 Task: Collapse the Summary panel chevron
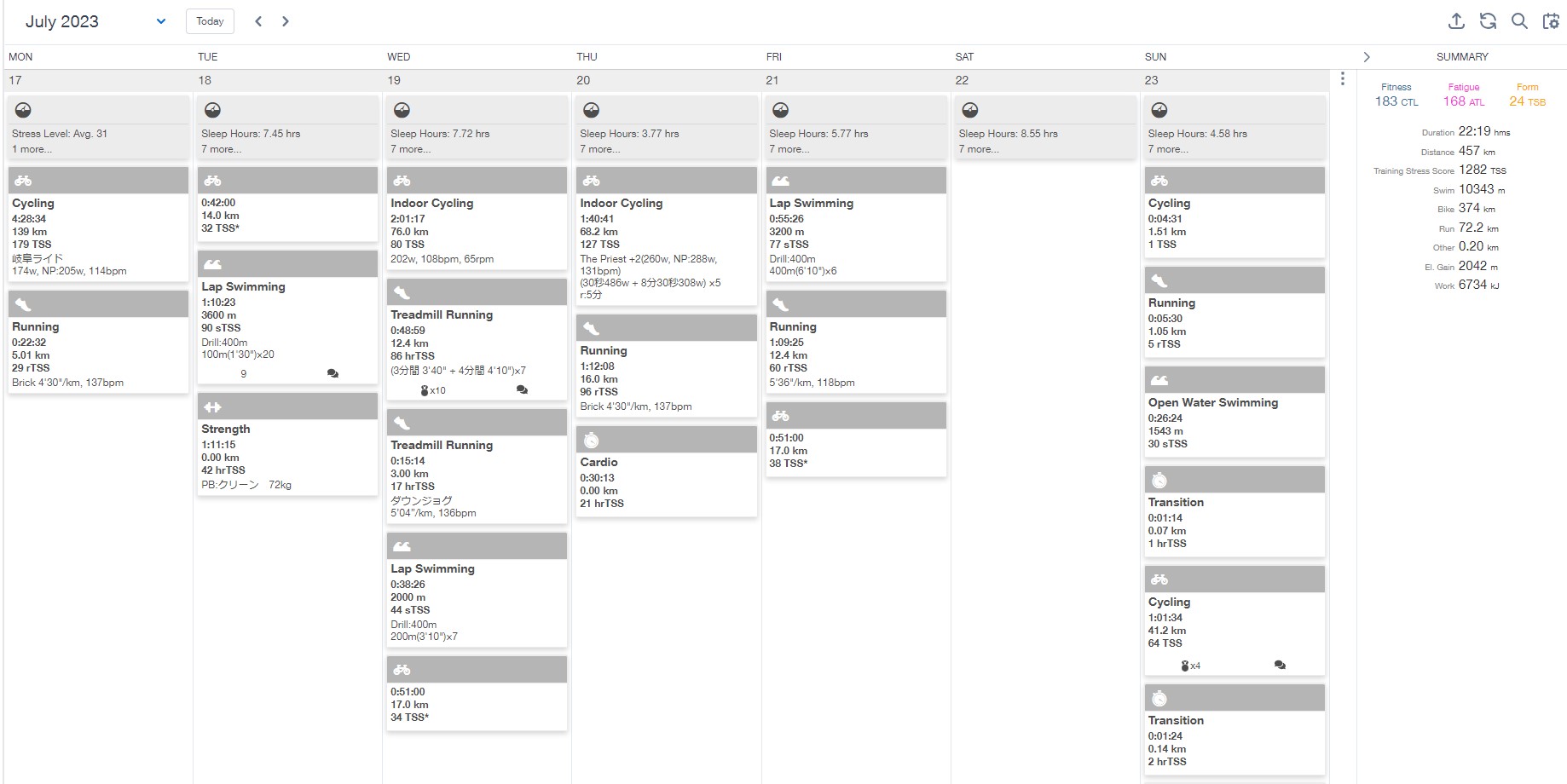click(1367, 57)
